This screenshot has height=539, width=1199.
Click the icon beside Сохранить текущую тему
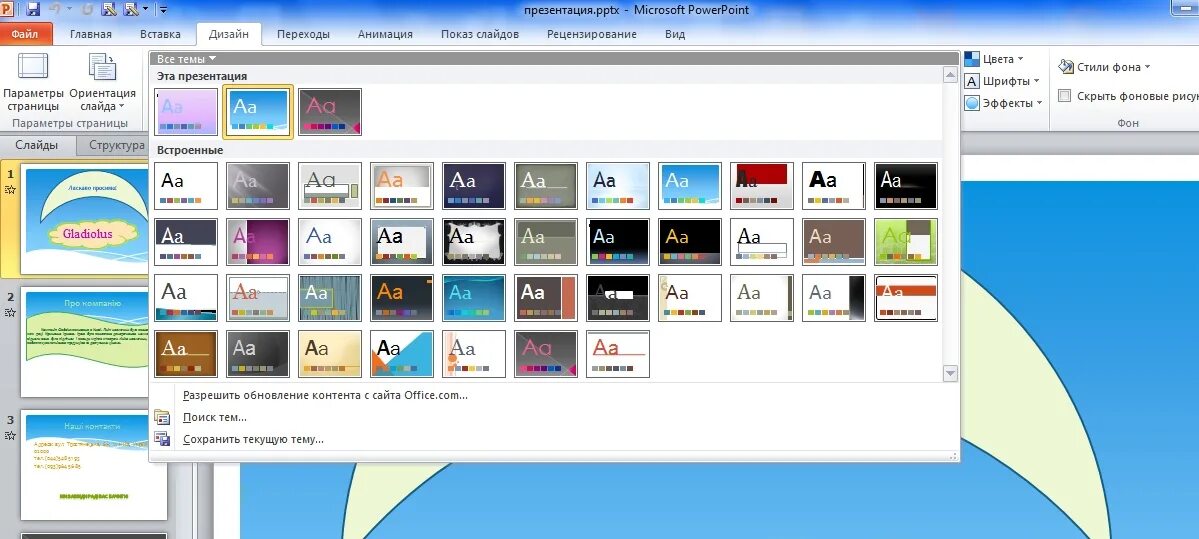click(x=161, y=439)
